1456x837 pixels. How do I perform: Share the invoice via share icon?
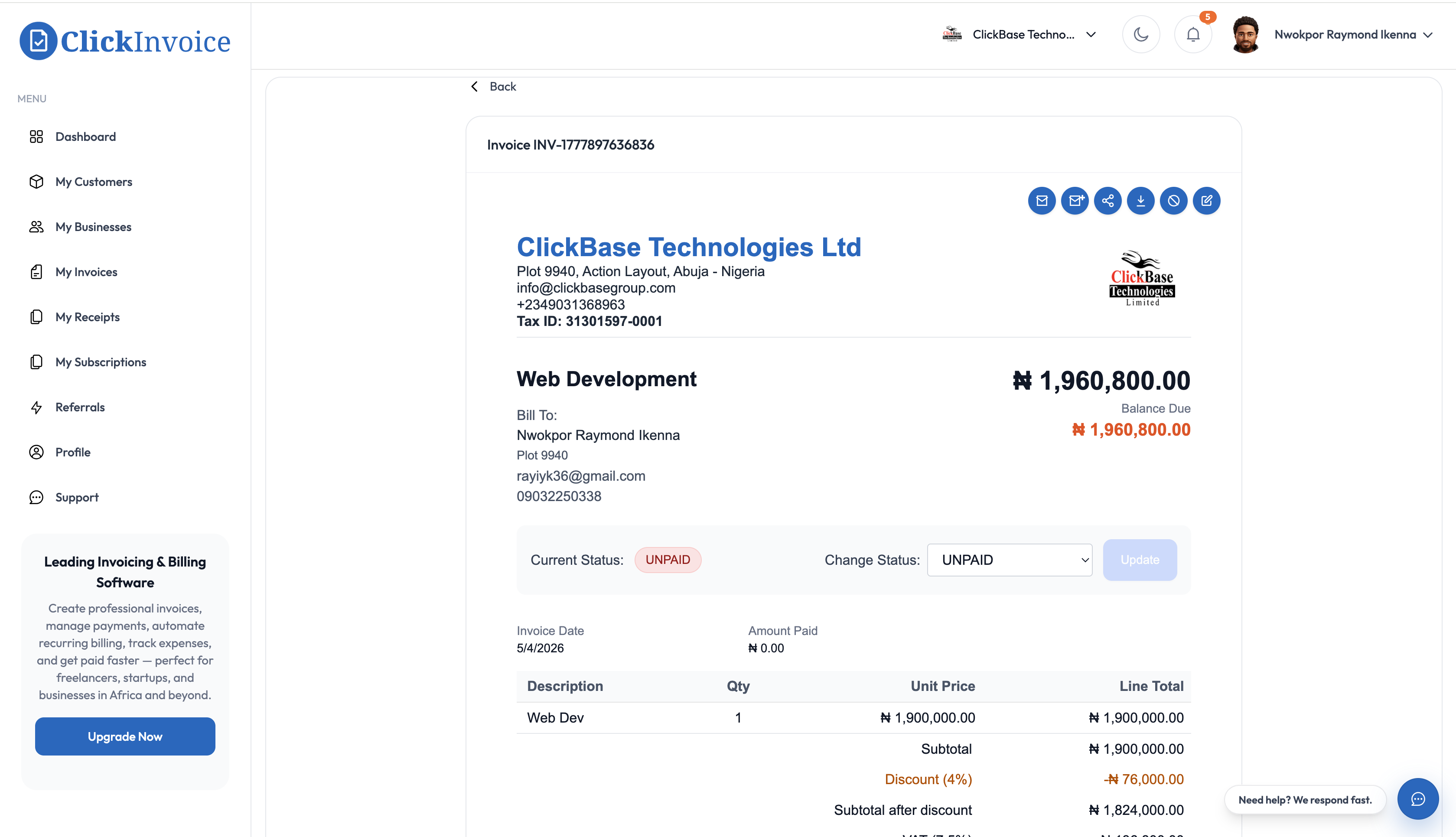pos(1107,201)
